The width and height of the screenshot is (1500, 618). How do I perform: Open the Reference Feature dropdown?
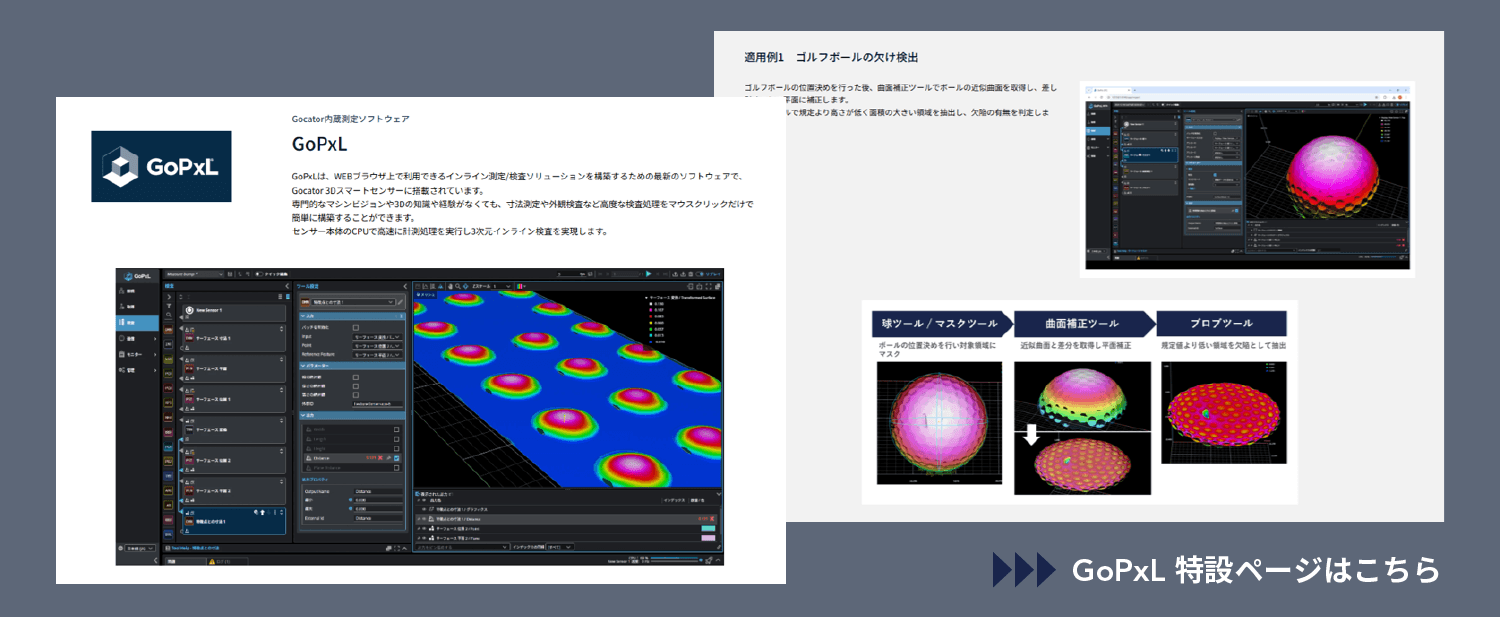coord(378,356)
